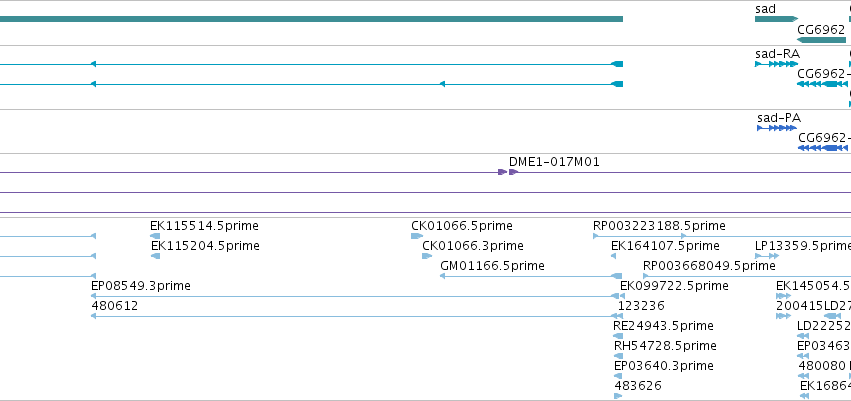Viewport: 851px width, 401px height.
Task: Click the LP13359.5prime arrow glyph
Action: coord(767,256)
